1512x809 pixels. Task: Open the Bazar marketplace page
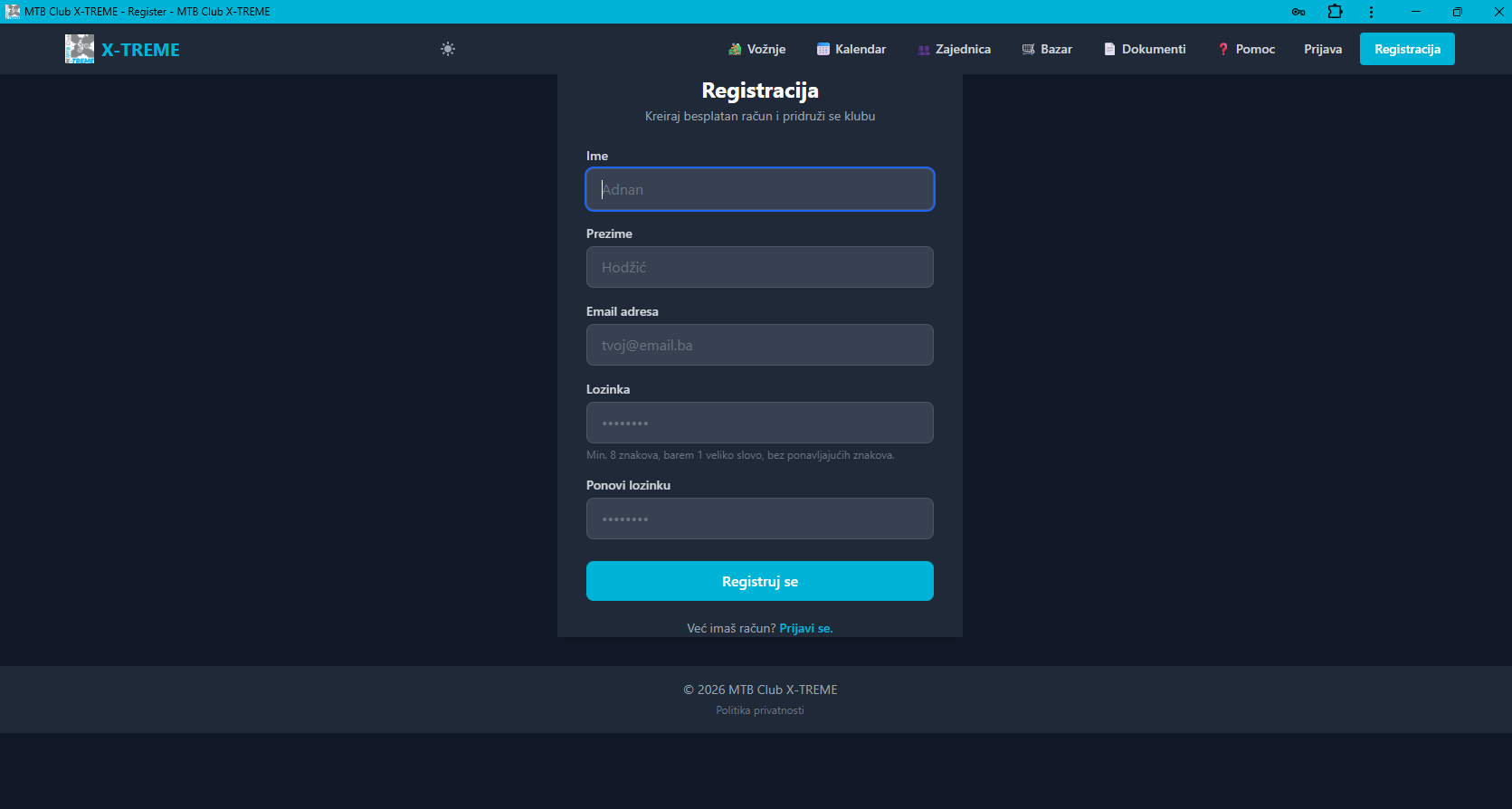pos(1047,49)
